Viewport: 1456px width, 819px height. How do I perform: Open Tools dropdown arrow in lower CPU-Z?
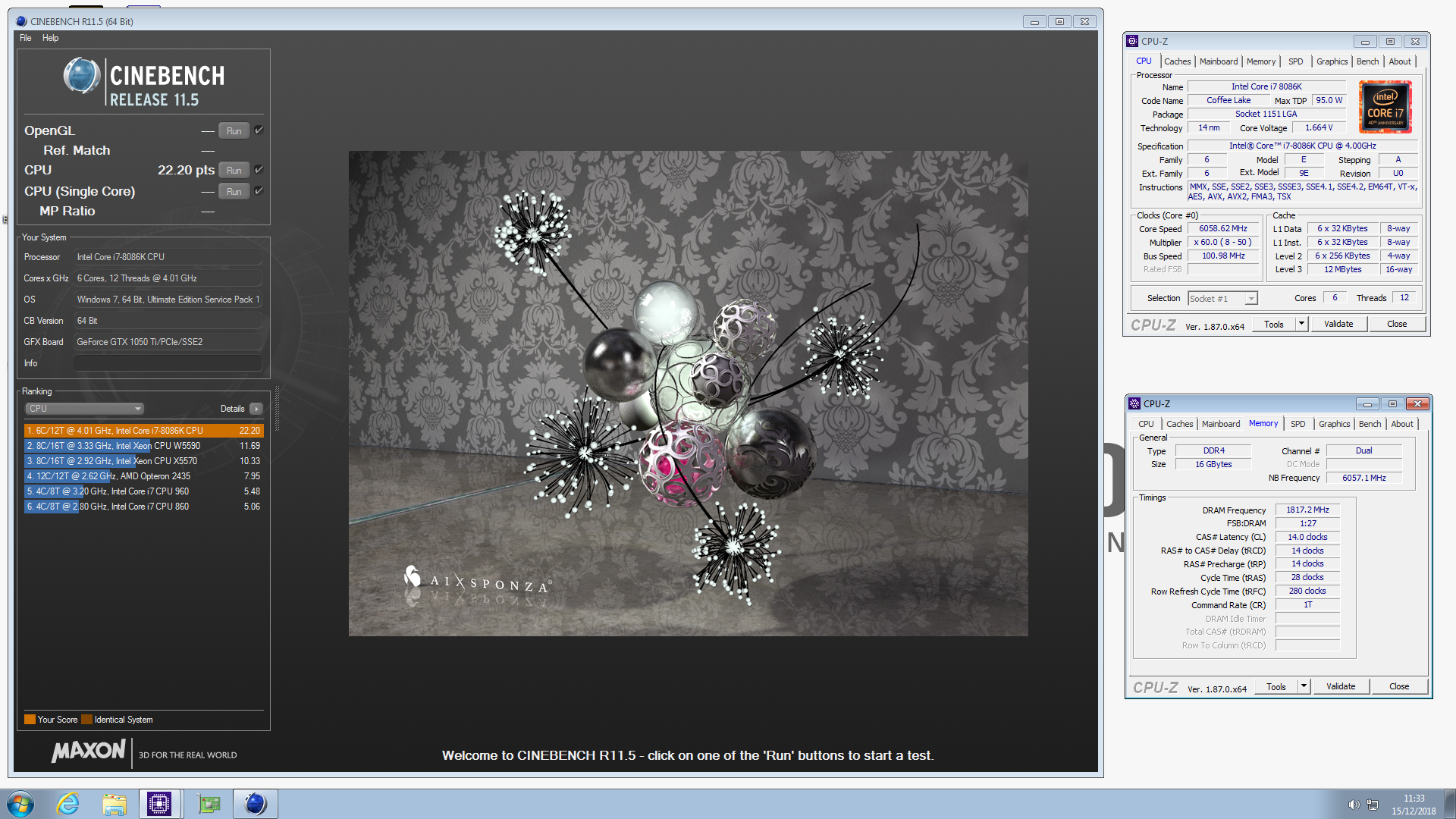pos(1304,686)
